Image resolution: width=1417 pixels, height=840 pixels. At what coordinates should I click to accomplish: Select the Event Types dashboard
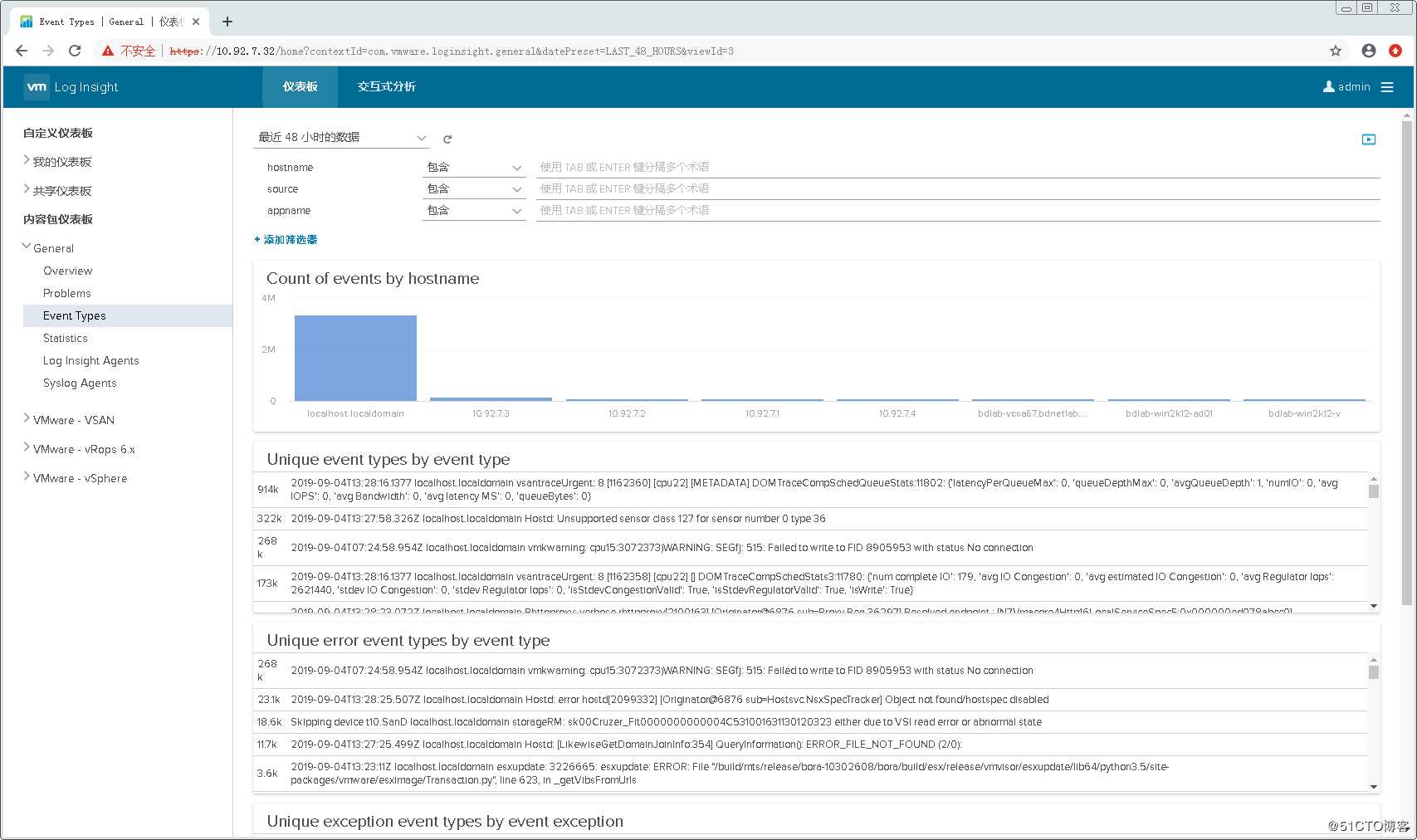[x=128, y=315]
